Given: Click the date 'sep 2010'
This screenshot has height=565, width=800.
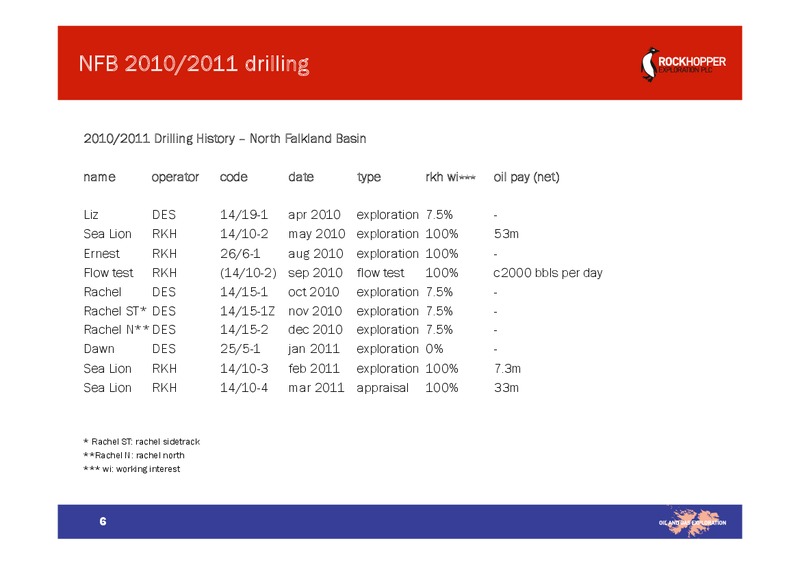Looking at the screenshot, I should coord(315,273).
